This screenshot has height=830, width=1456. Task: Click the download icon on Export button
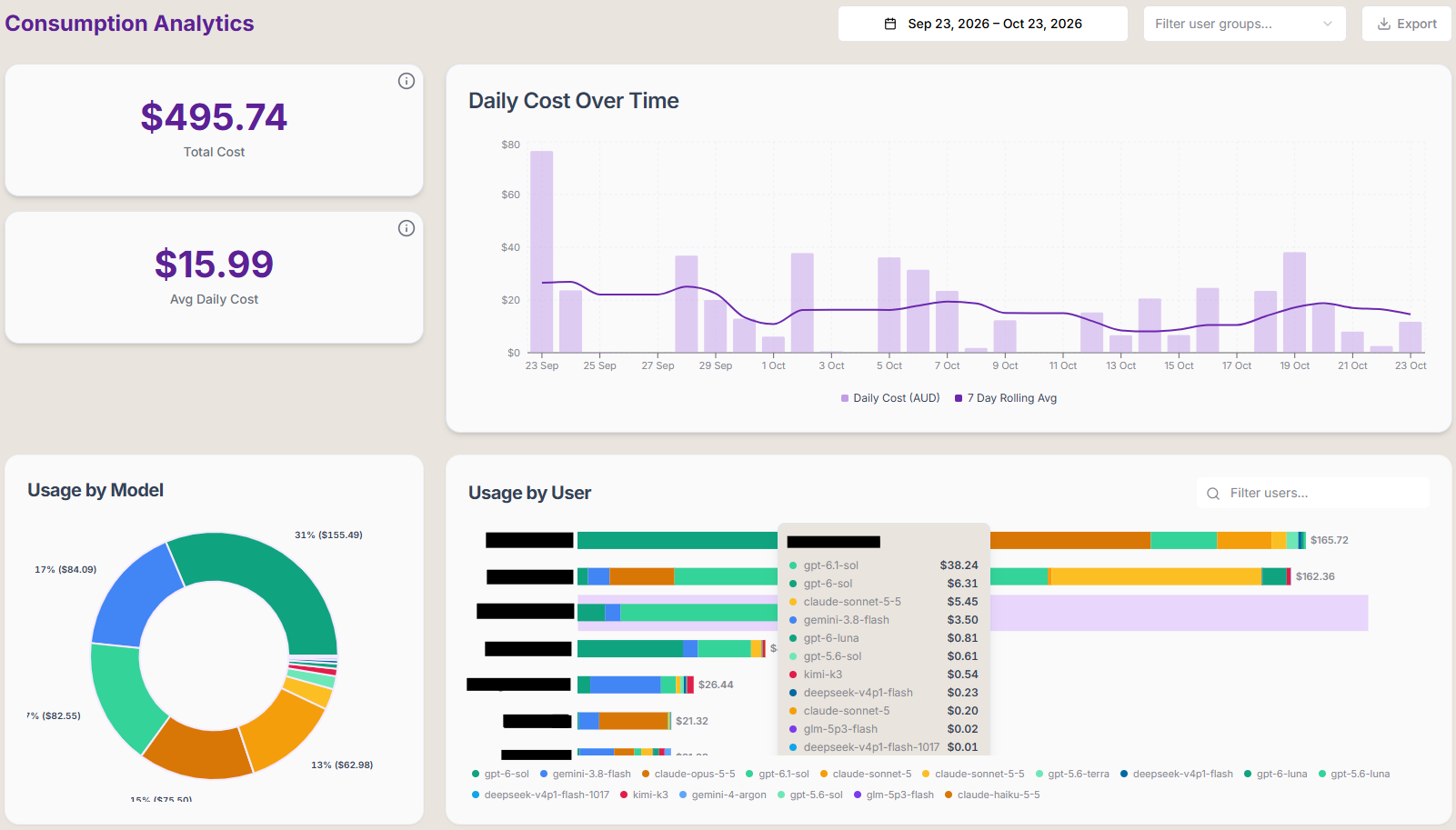[x=1384, y=24]
